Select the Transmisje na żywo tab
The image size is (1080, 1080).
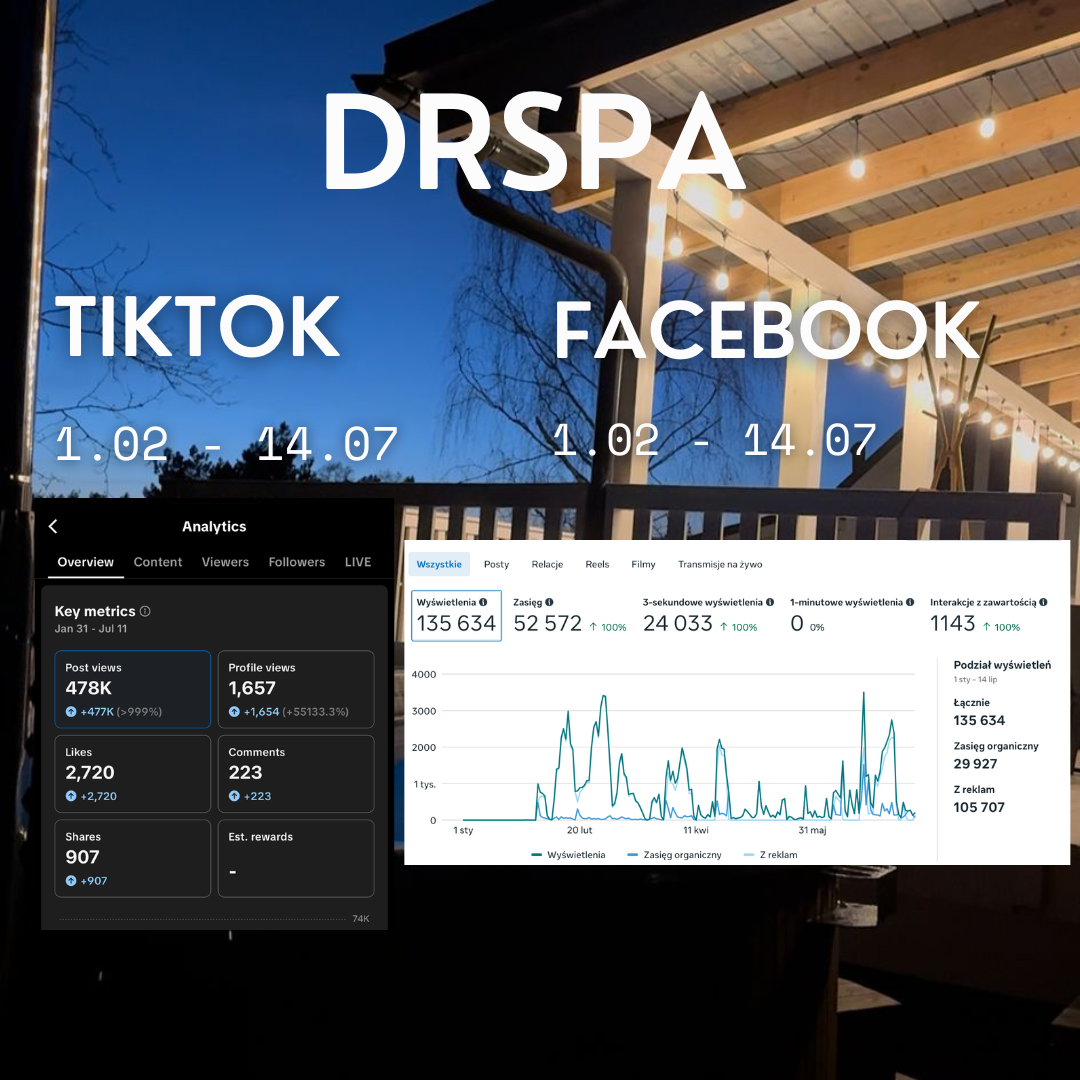pos(720,564)
